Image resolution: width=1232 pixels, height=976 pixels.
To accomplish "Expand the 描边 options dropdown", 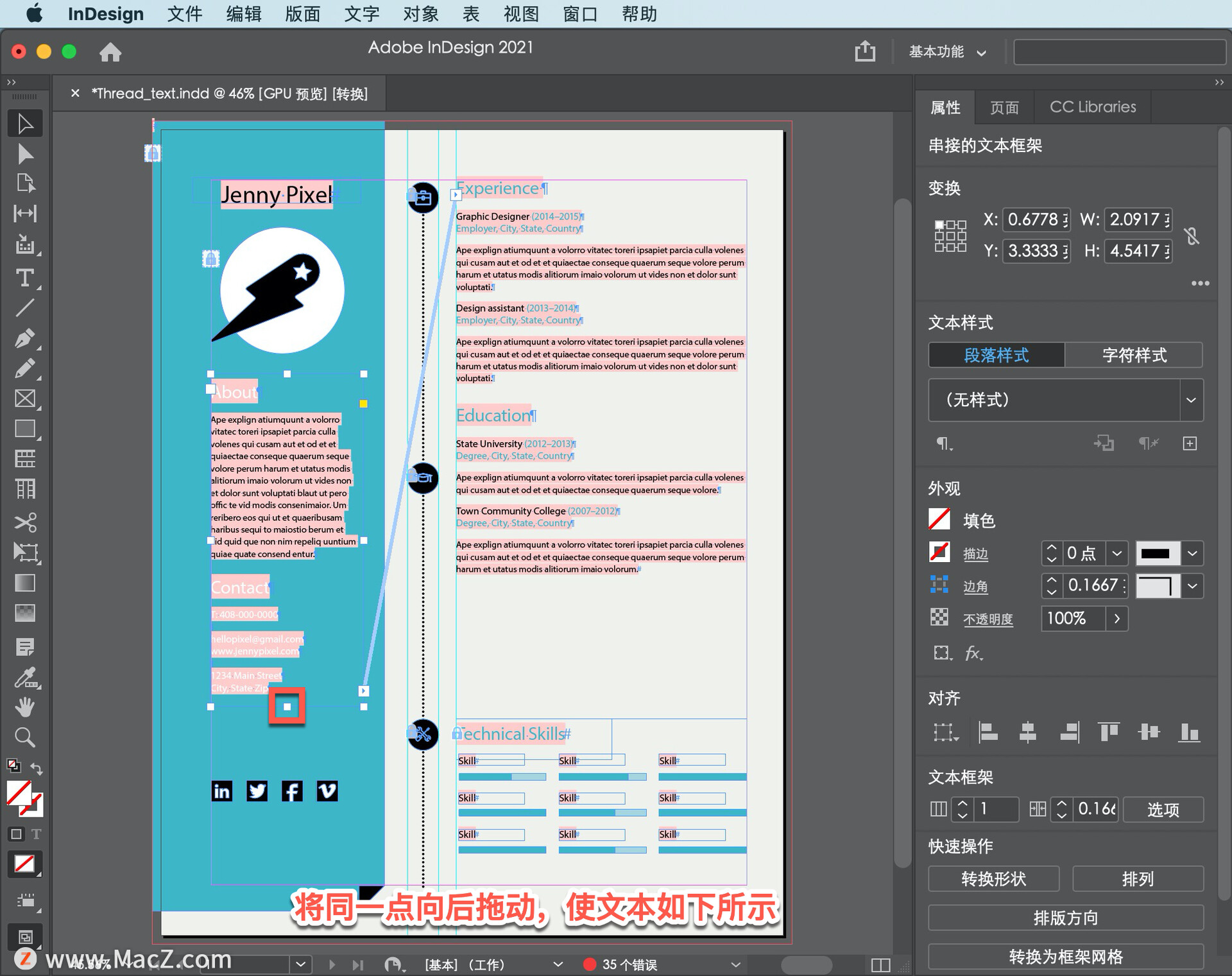I will click(x=1196, y=553).
